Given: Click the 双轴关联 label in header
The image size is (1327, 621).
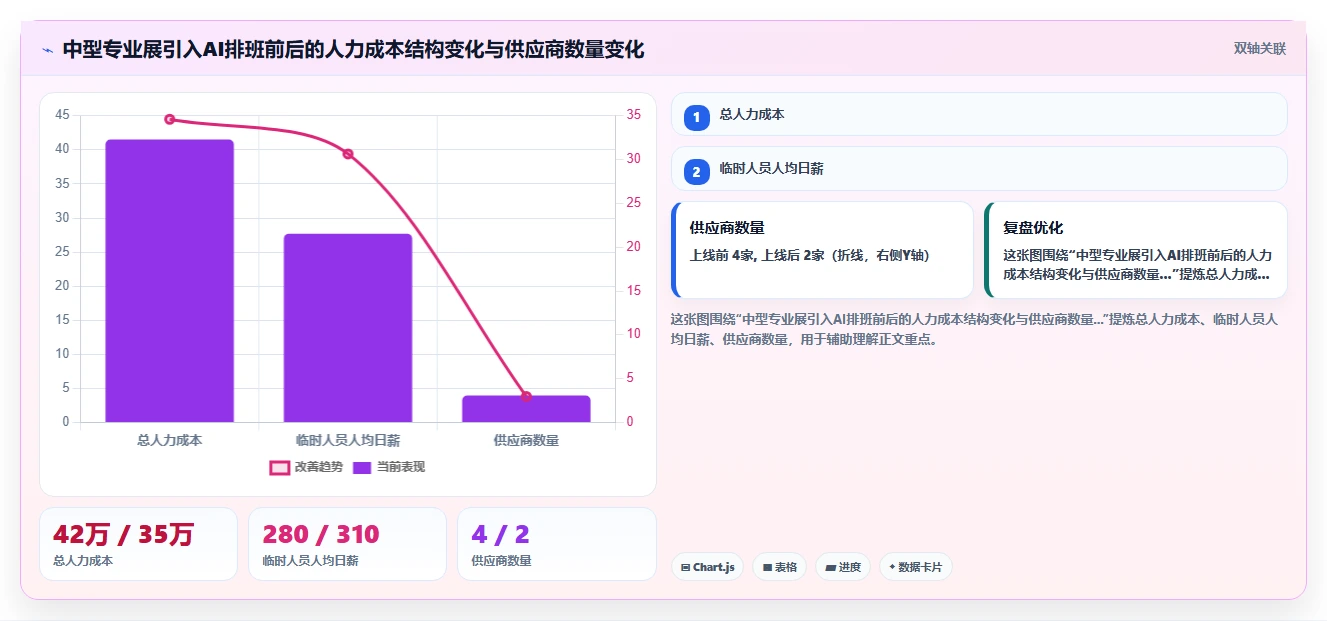Looking at the screenshot, I should tap(1259, 49).
